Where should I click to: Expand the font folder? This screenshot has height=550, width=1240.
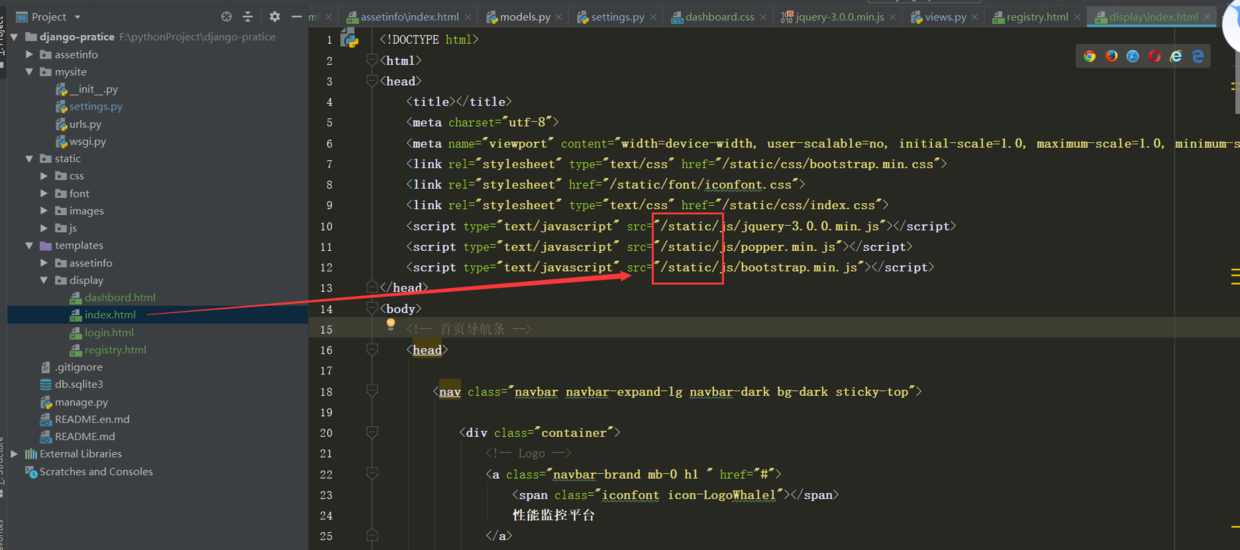pyautogui.click(x=44, y=194)
